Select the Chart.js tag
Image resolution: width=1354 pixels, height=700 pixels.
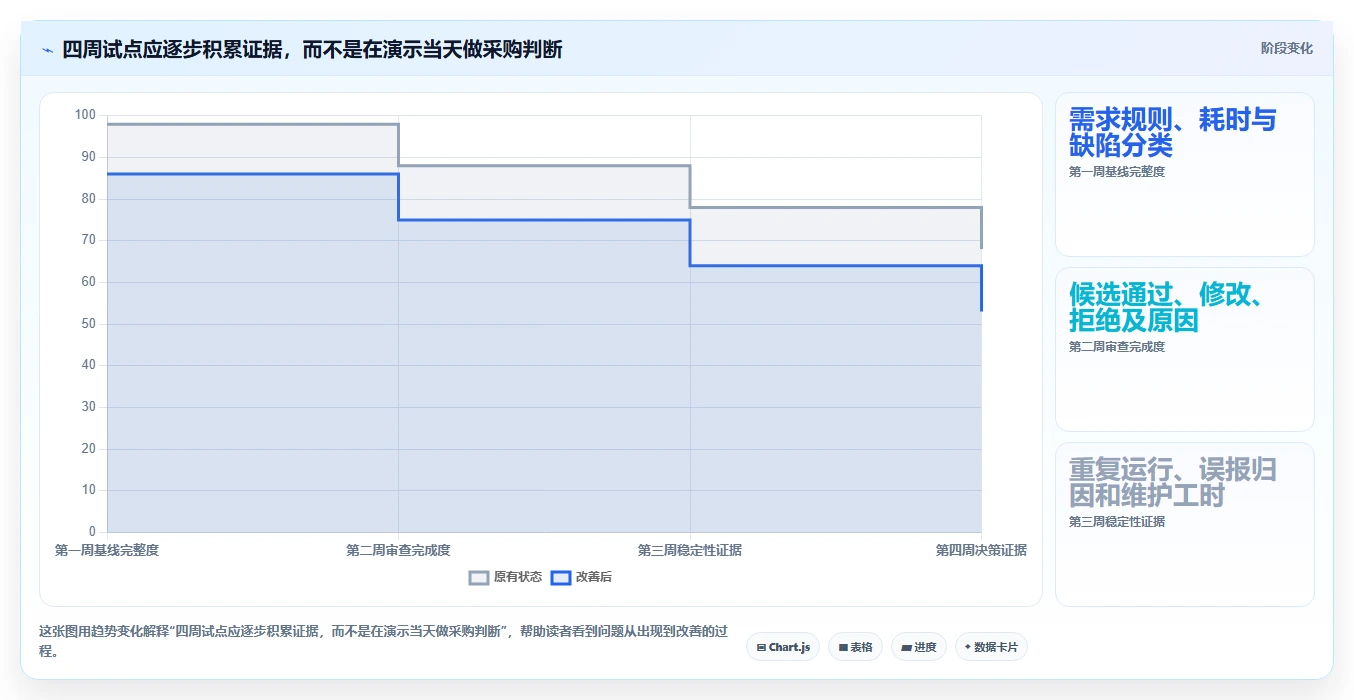point(783,647)
